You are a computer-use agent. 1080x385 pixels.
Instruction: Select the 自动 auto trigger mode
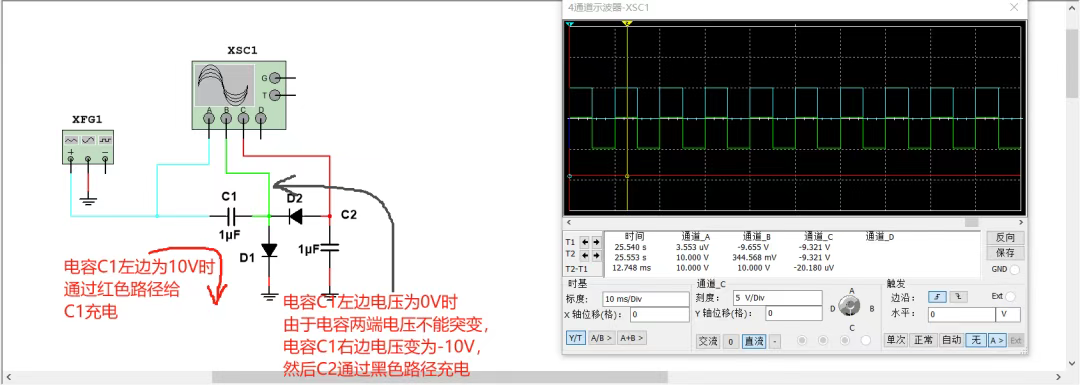coord(952,340)
